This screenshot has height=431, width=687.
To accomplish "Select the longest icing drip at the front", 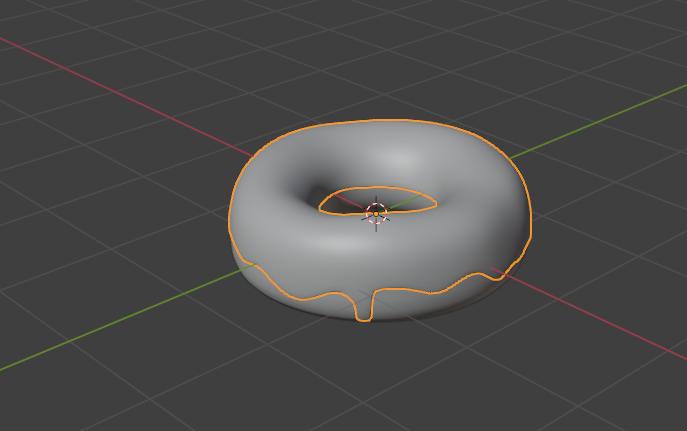I will (364, 307).
